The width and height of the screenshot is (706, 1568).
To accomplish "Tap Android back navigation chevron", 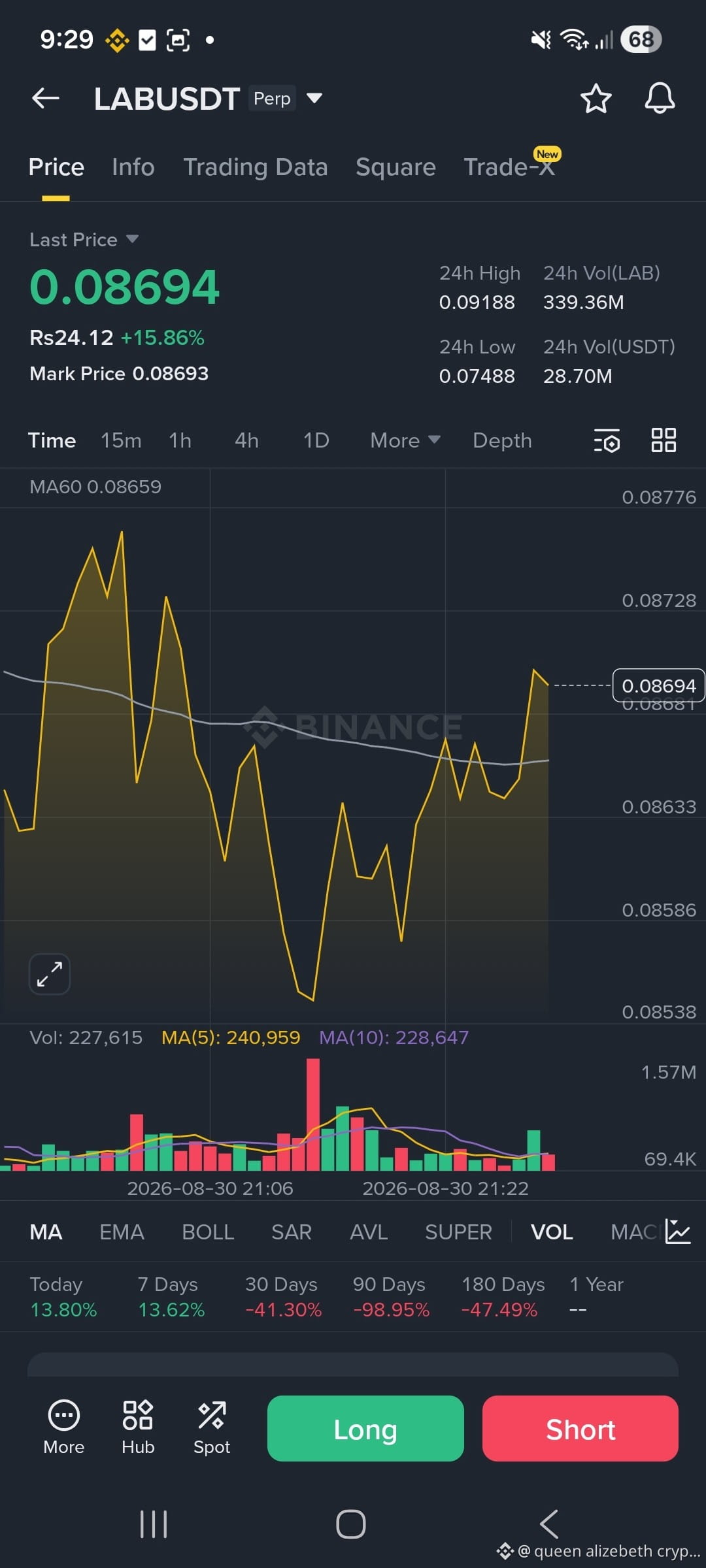I will coord(549,1524).
